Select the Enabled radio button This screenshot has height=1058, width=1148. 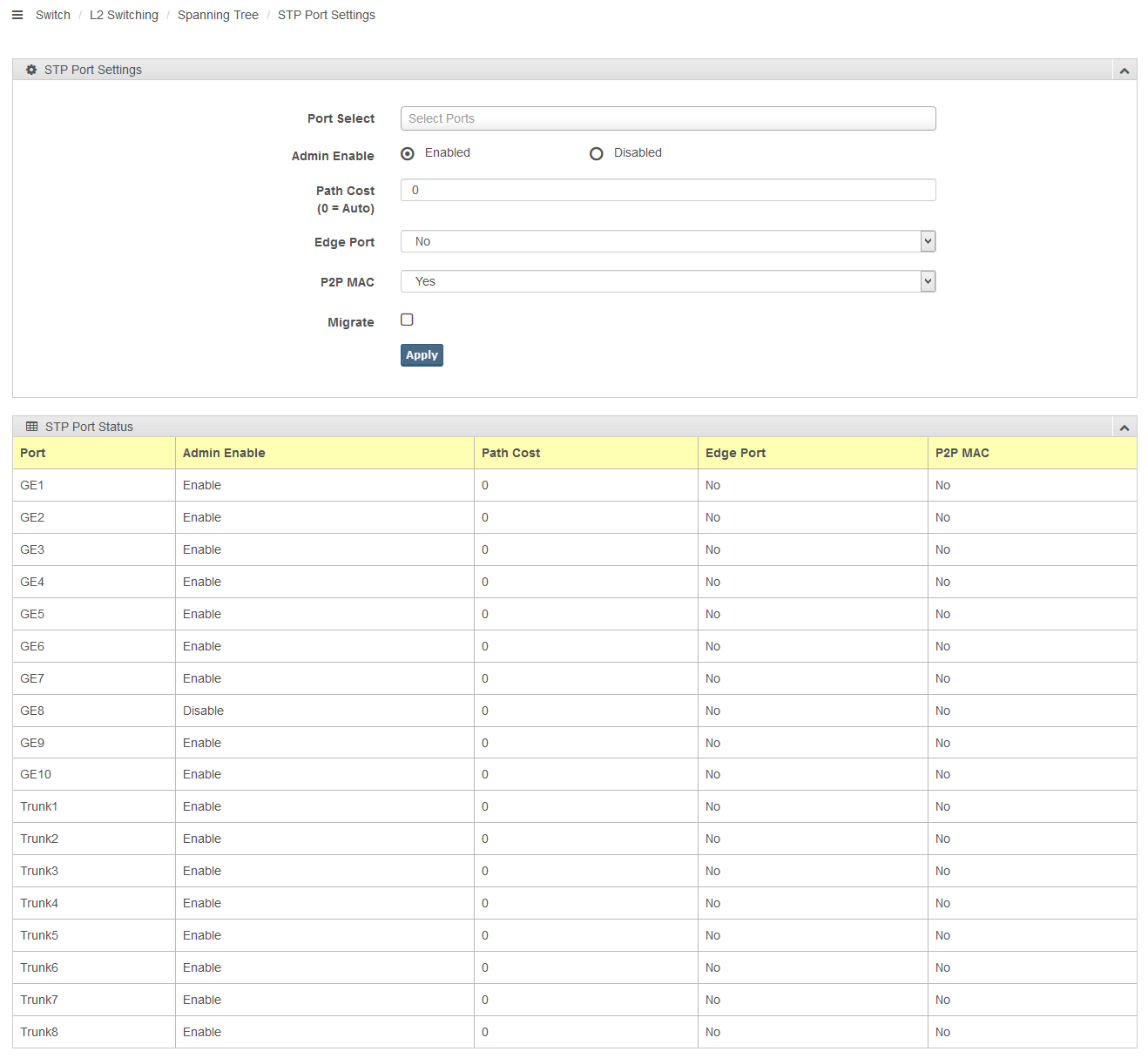click(x=408, y=154)
